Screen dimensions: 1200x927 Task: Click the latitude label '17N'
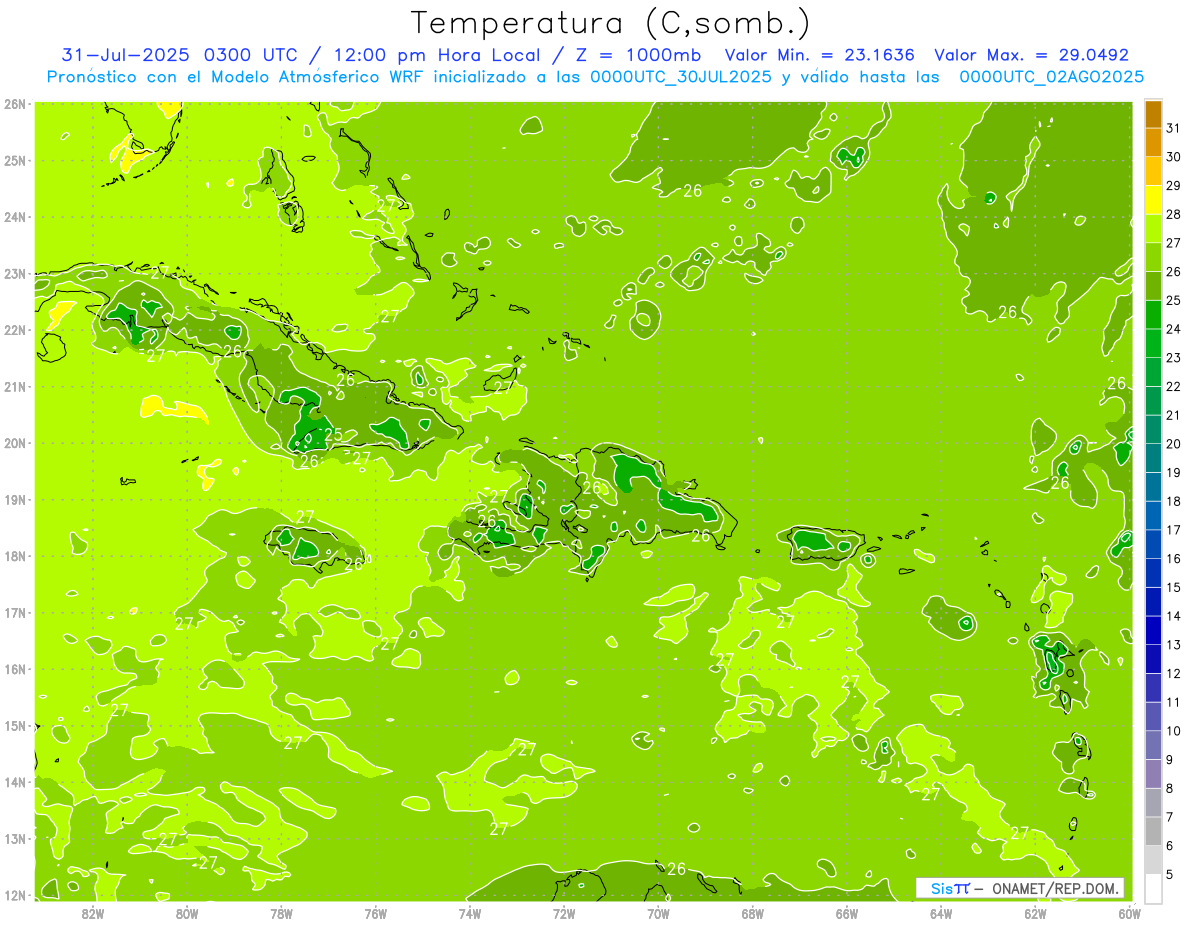point(15,612)
